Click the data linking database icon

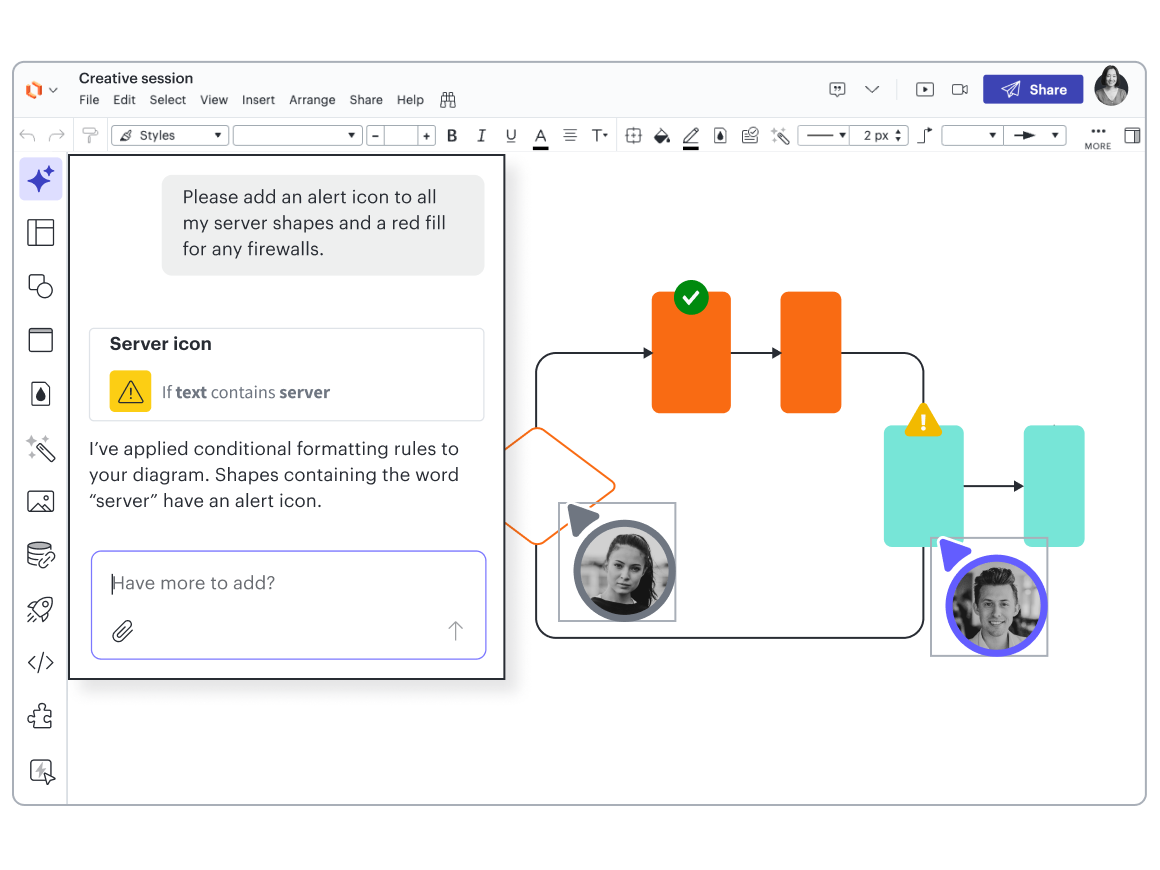point(41,556)
